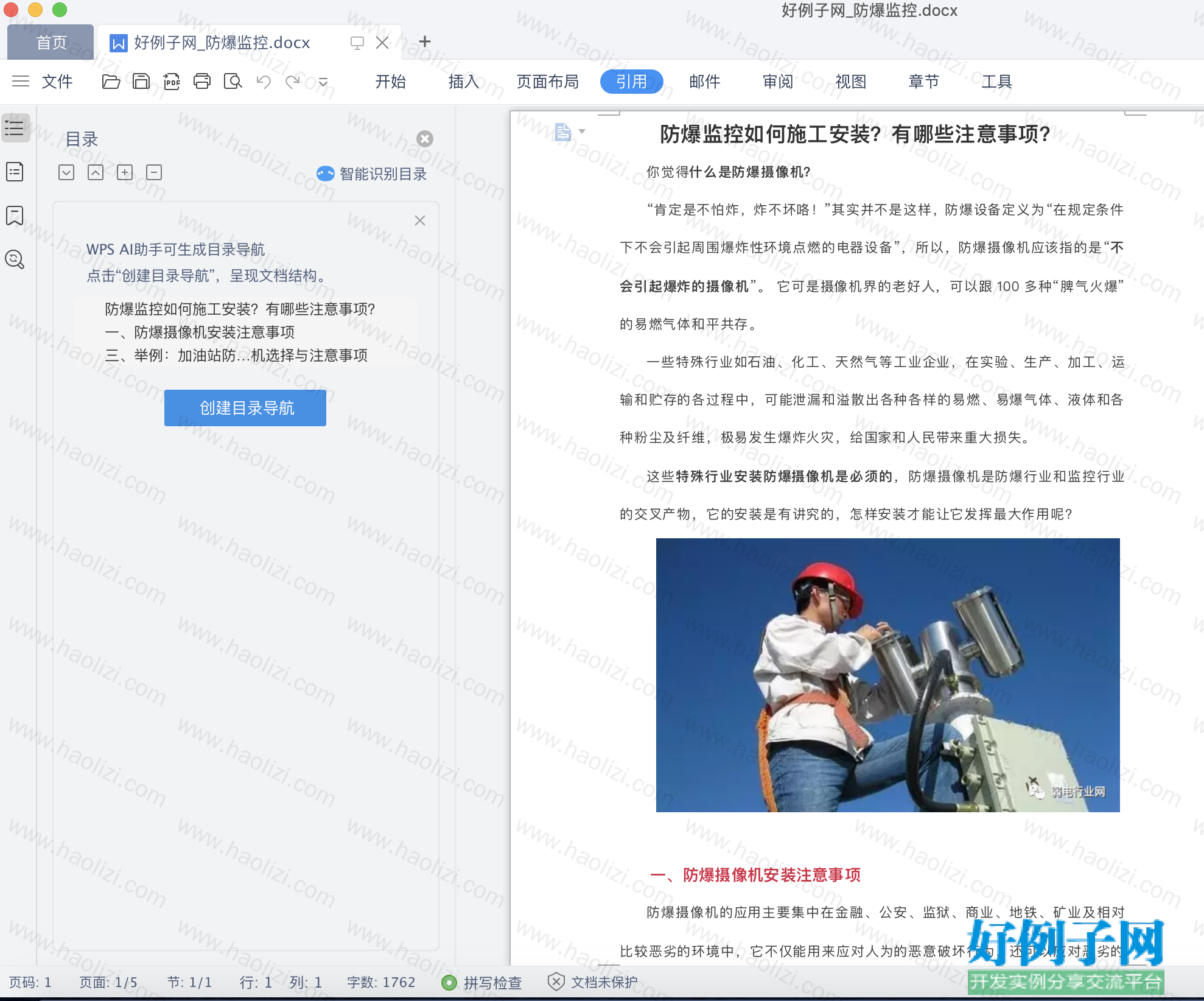Click macOS yellow minimize window button
This screenshot has width=1204, height=1001.
(x=35, y=9)
